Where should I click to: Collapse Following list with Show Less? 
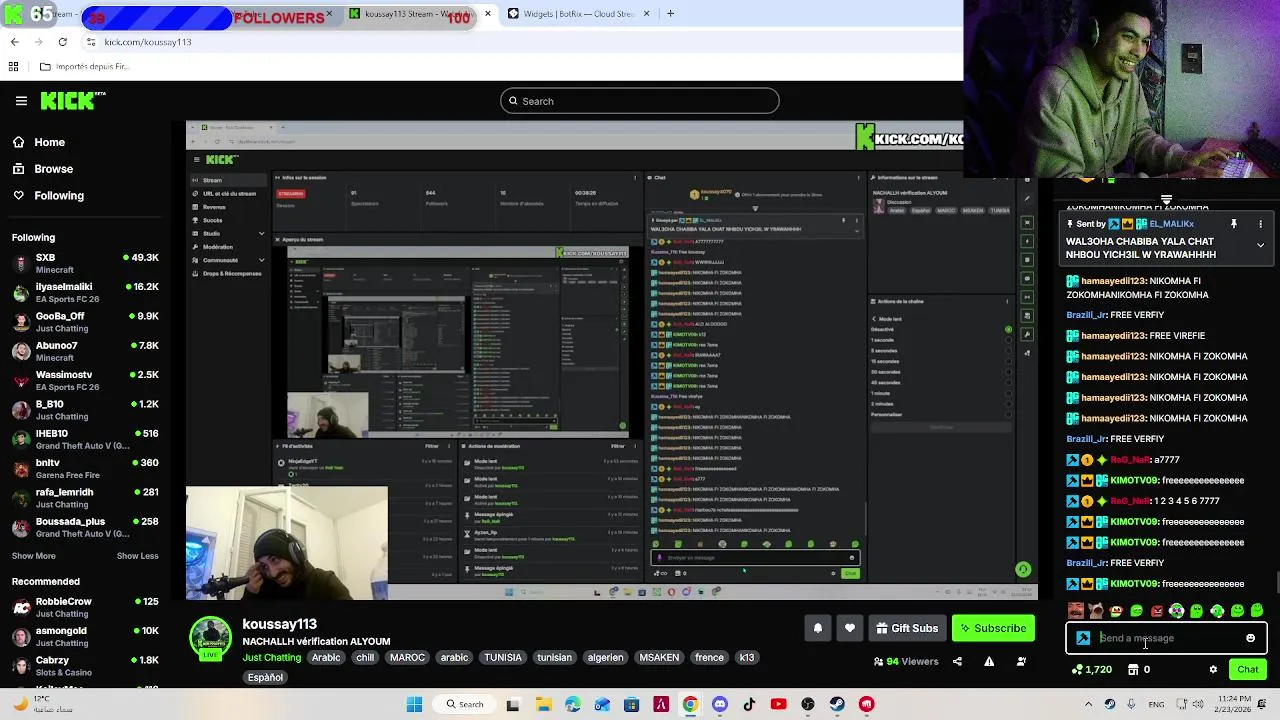point(137,556)
